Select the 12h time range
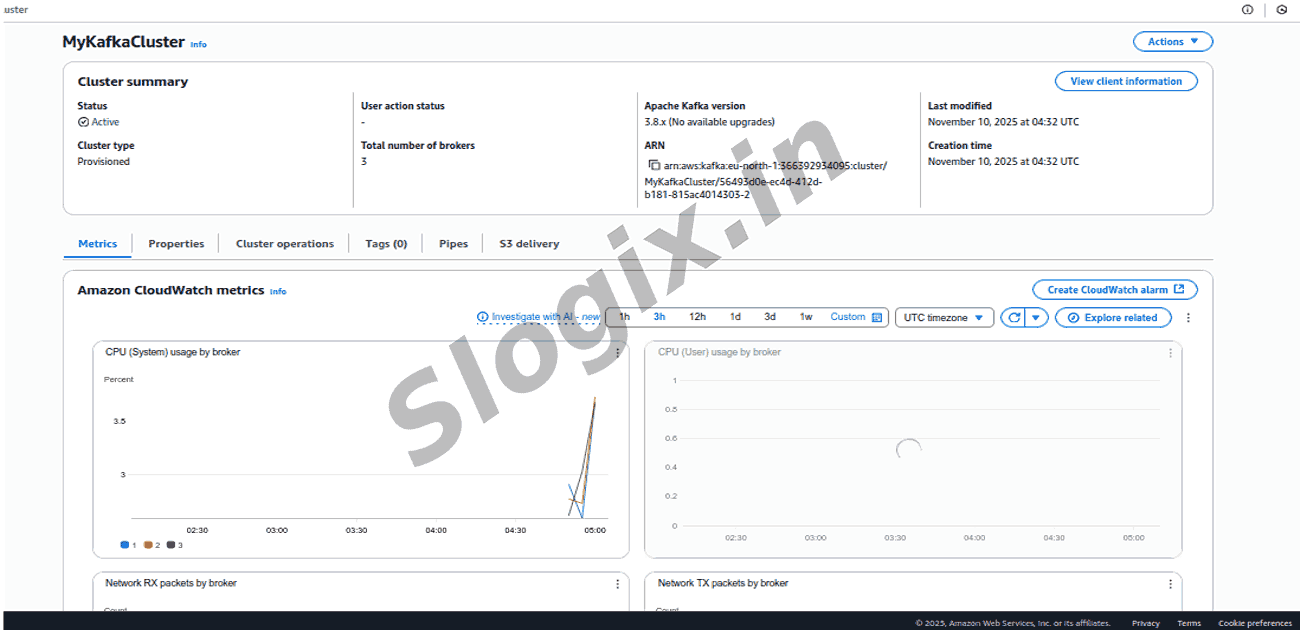Screen dimensions: 1300x630 697,317
